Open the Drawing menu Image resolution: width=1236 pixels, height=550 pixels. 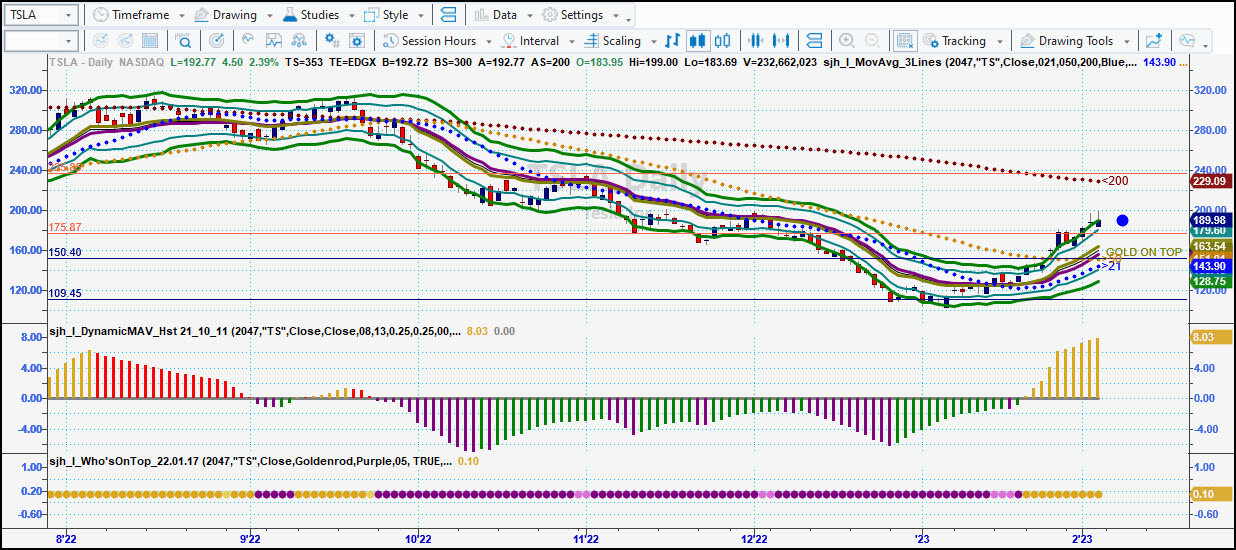click(x=226, y=15)
